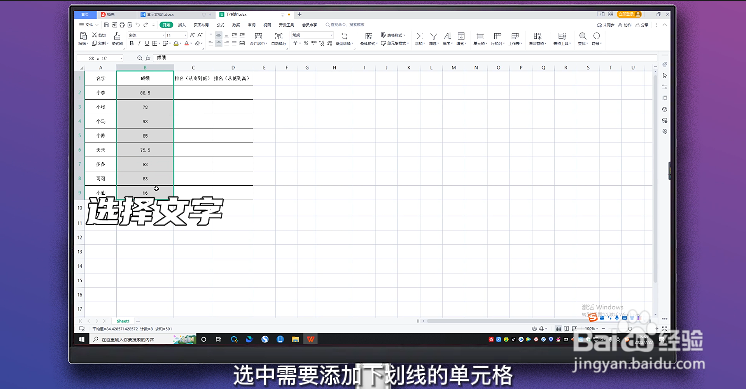
Task: Select column B header
Action: tap(145, 68)
